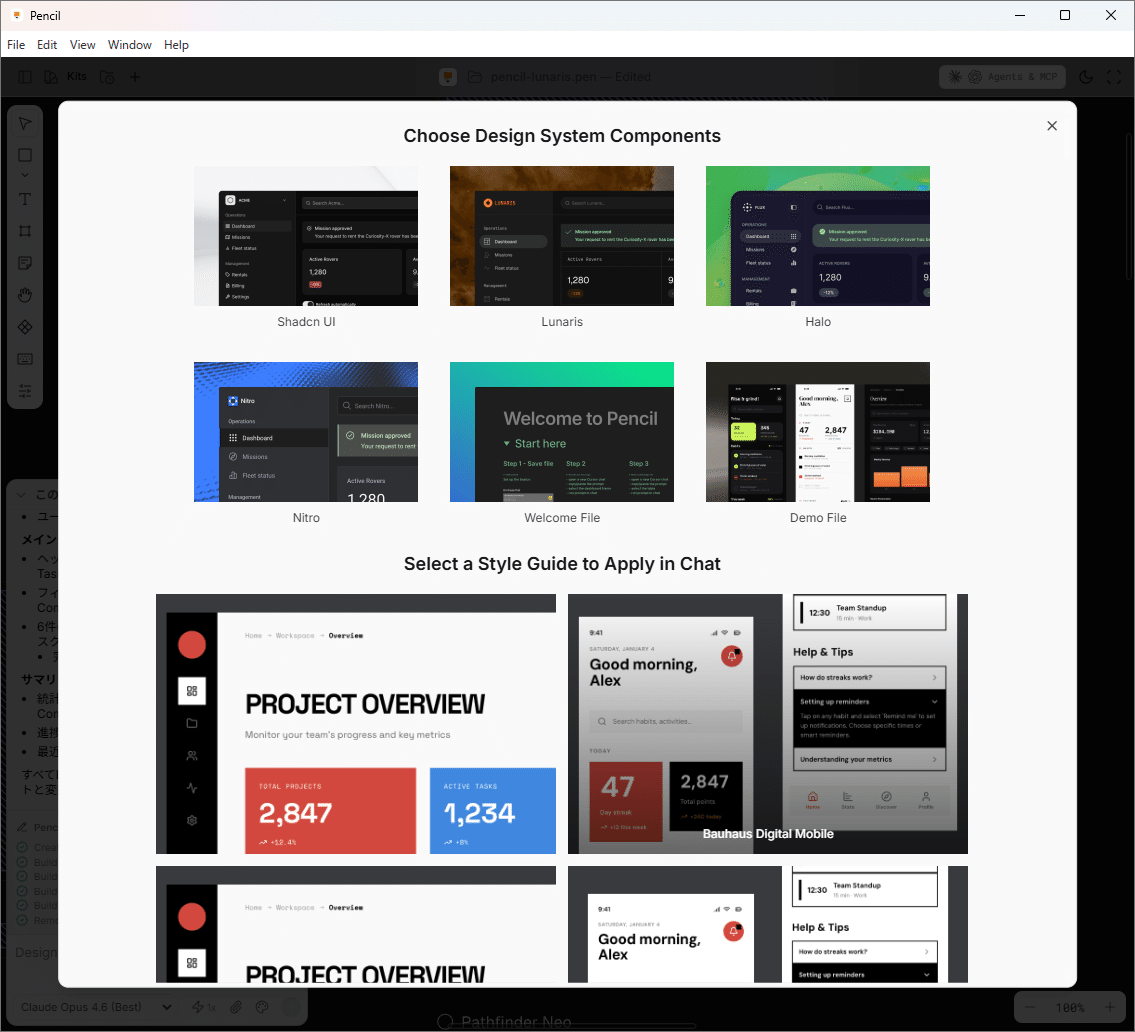Open the Help menu
This screenshot has width=1135, height=1032.
[x=176, y=45]
